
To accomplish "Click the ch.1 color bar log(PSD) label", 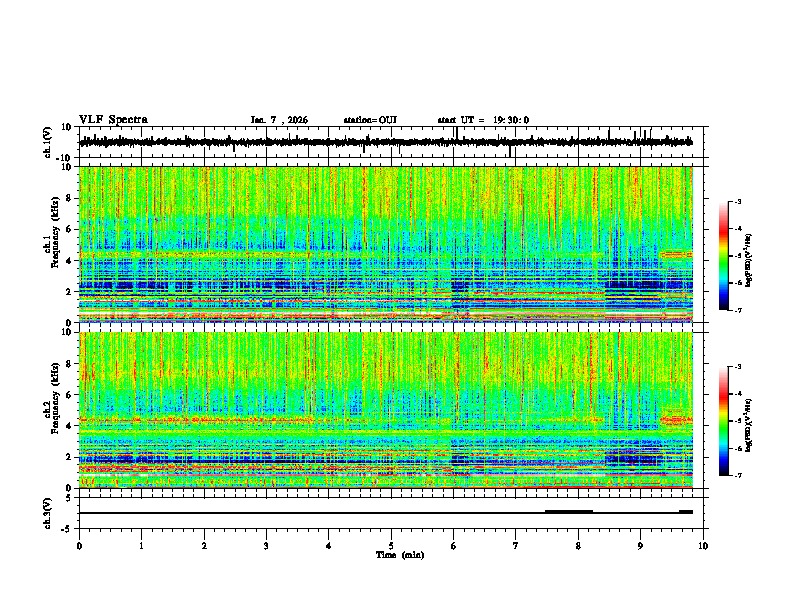I will coord(749,260).
